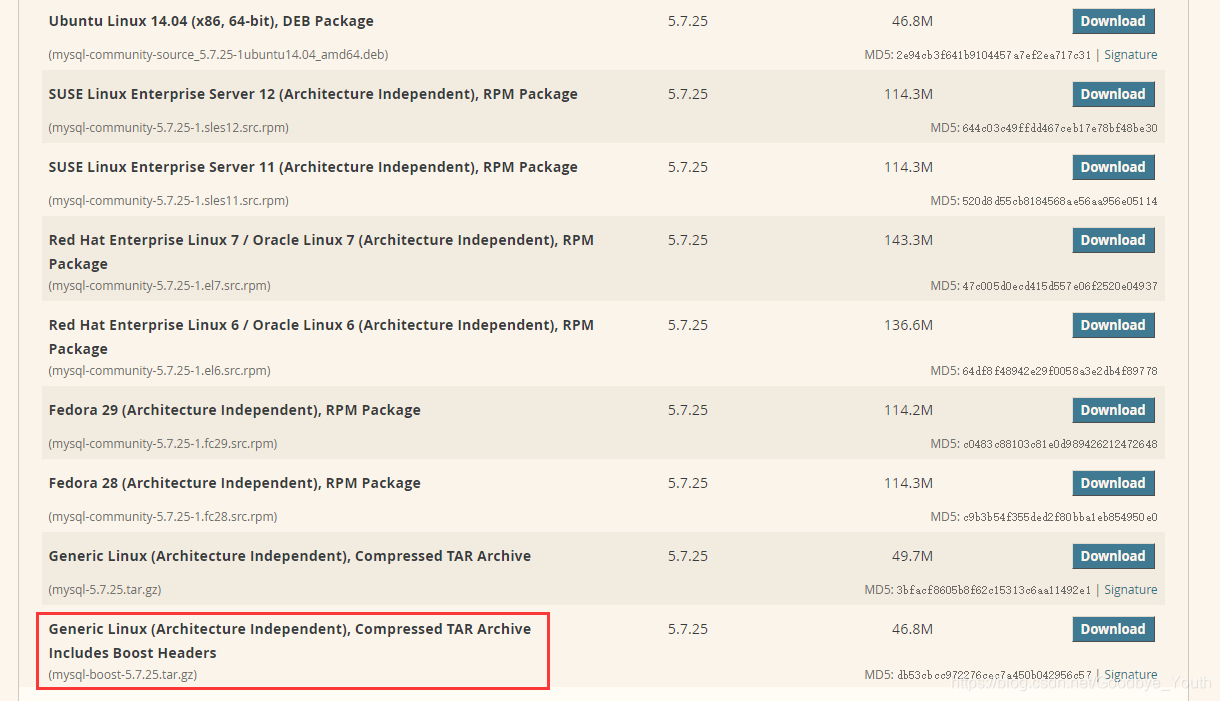Select the Generic Linux title above mysql-5.7.25.tar.gz
The image size is (1220, 701).
click(x=290, y=556)
